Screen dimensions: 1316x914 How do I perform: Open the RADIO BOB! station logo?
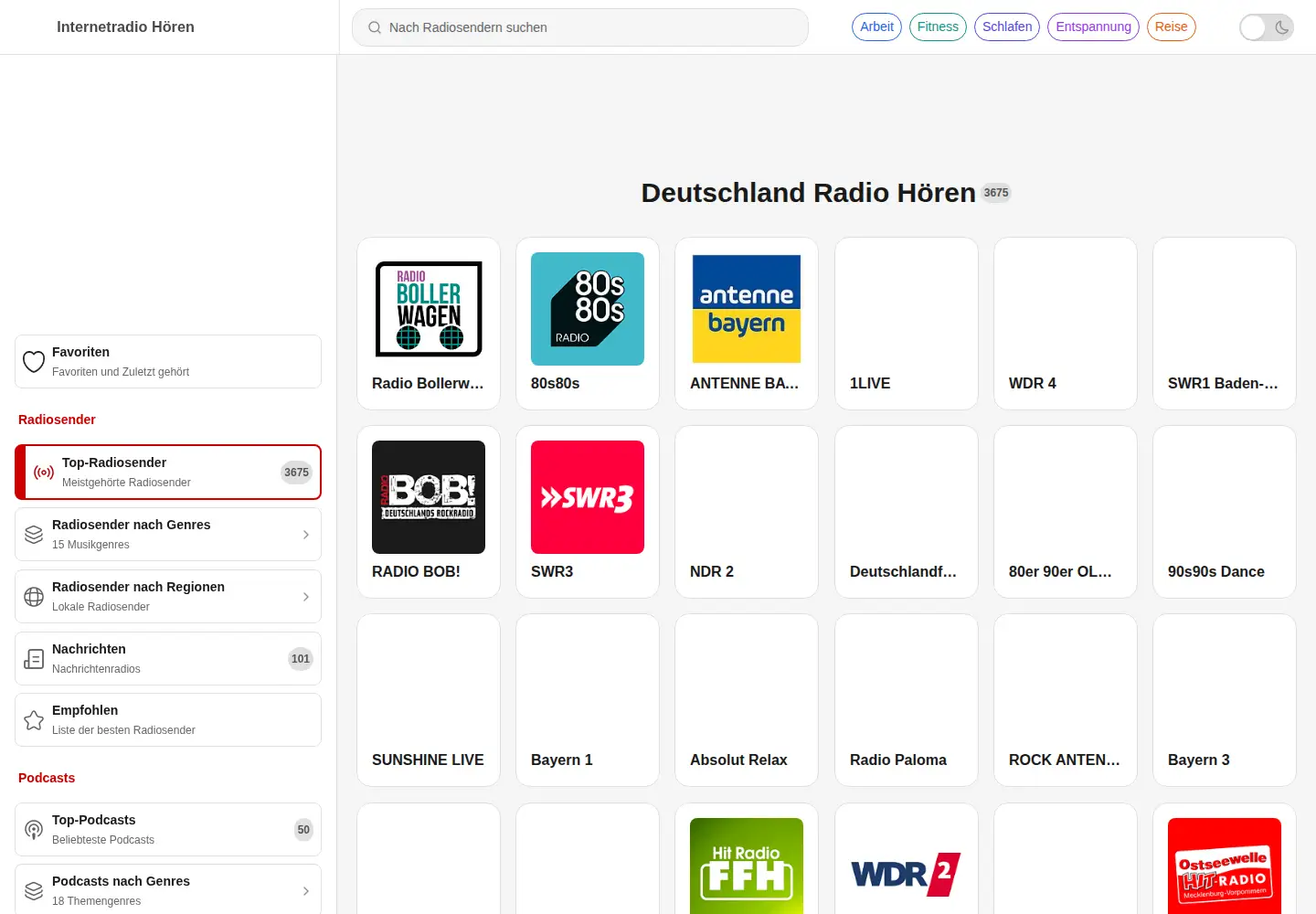pyautogui.click(x=429, y=497)
